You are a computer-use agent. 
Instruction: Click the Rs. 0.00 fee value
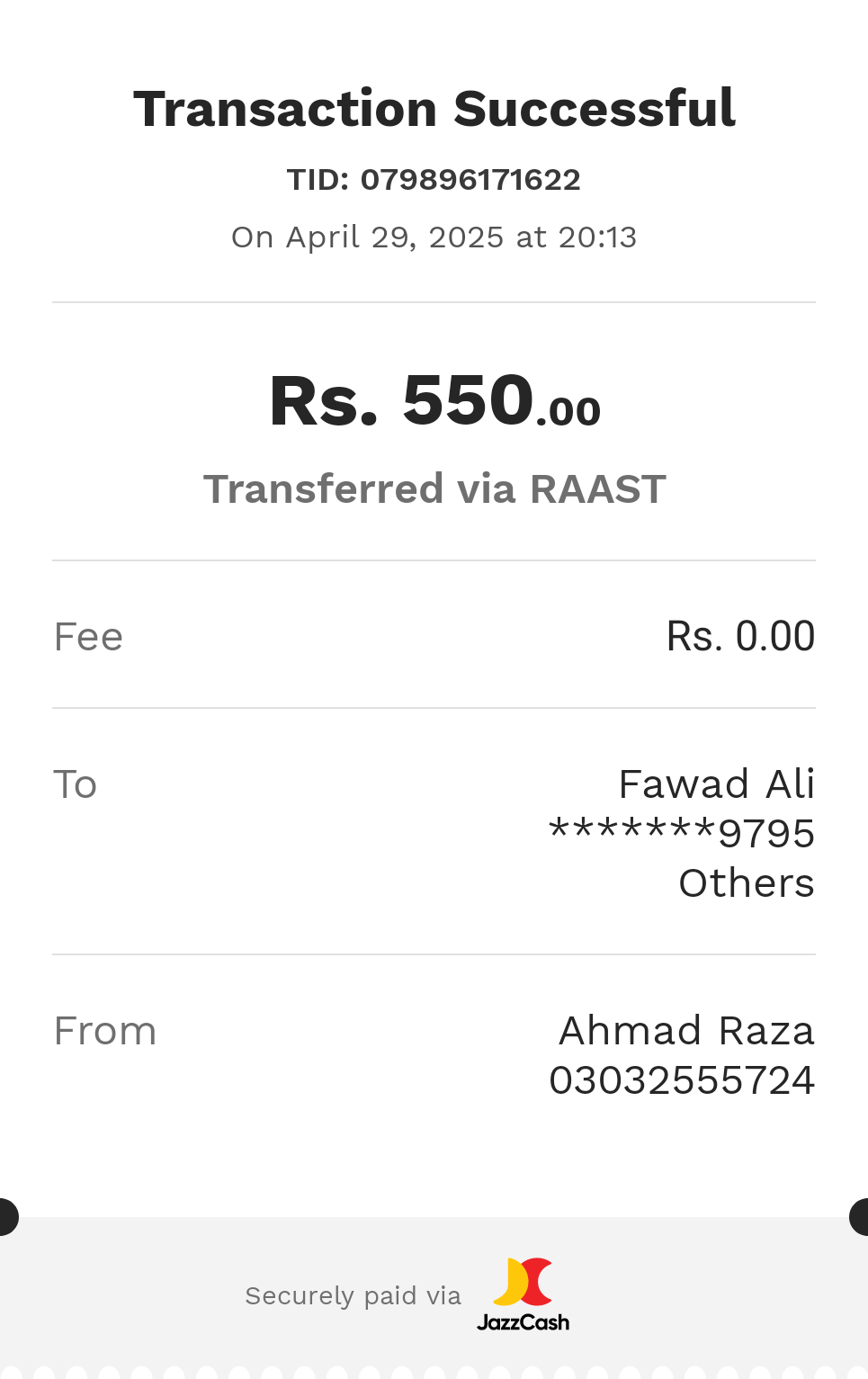point(740,636)
